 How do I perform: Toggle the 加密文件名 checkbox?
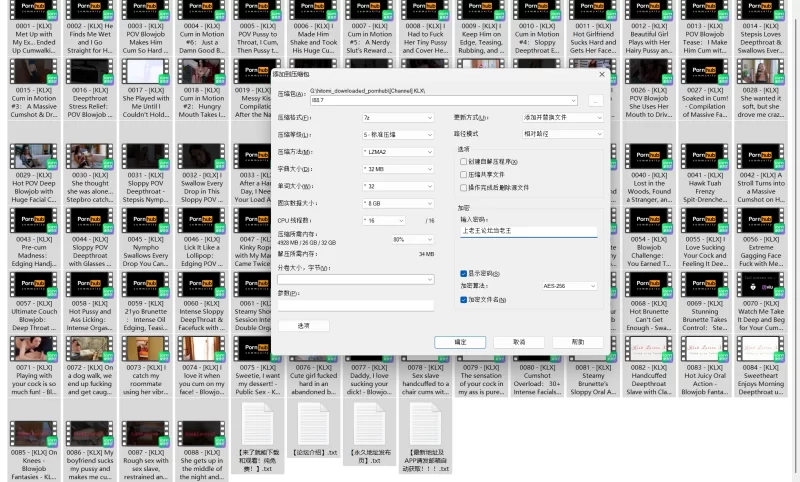tap(463, 299)
